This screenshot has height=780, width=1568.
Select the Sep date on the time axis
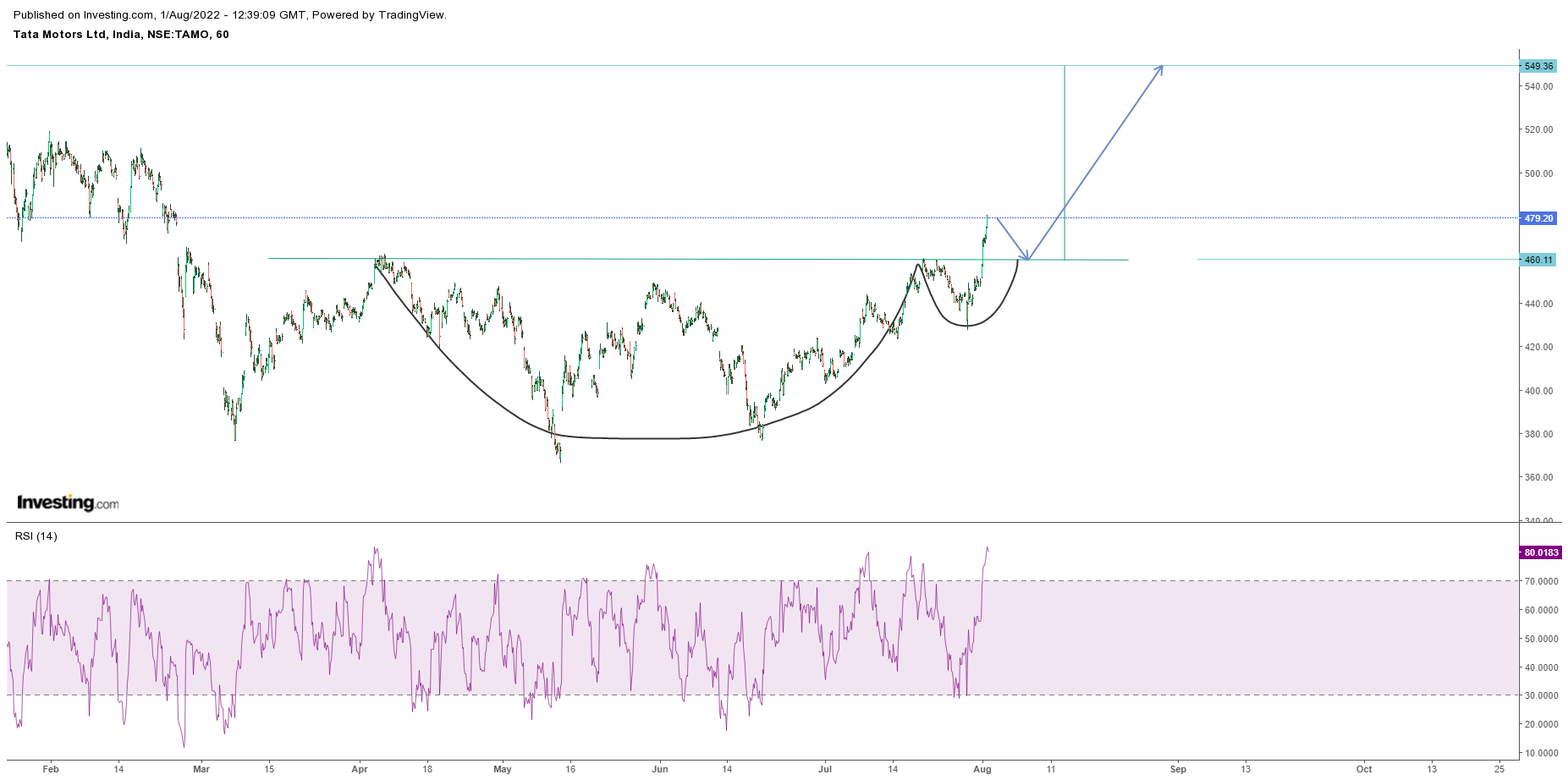pos(1178,769)
